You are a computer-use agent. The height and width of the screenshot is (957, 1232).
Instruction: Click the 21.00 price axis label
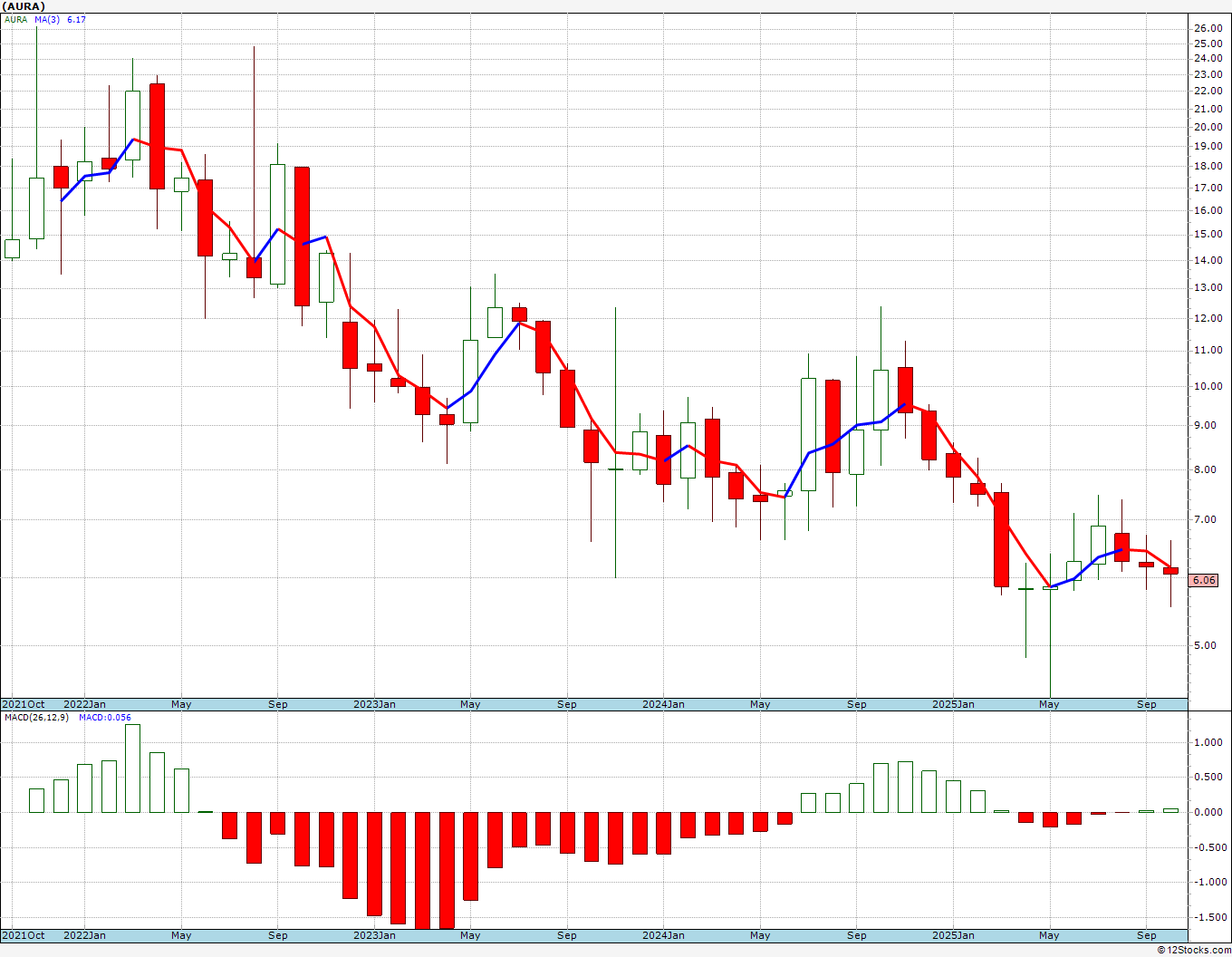coord(1208,110)
